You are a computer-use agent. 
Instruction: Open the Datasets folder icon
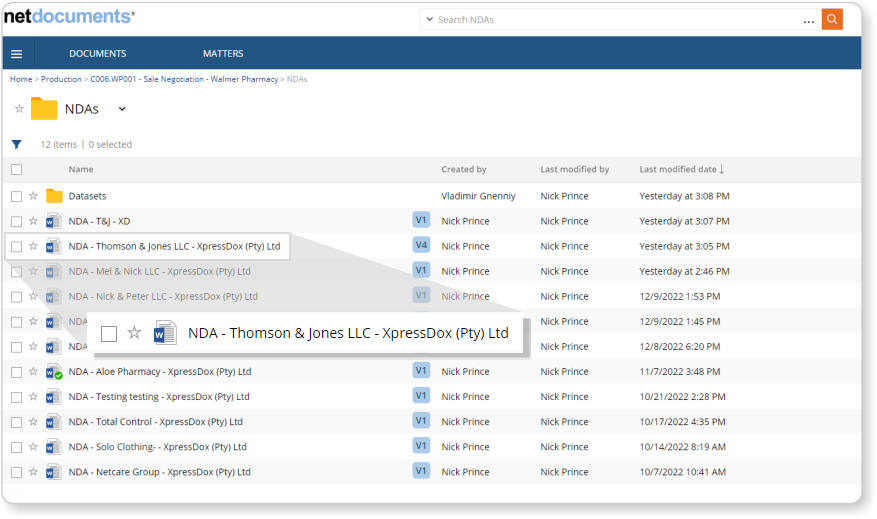click(x=54, y=196)
